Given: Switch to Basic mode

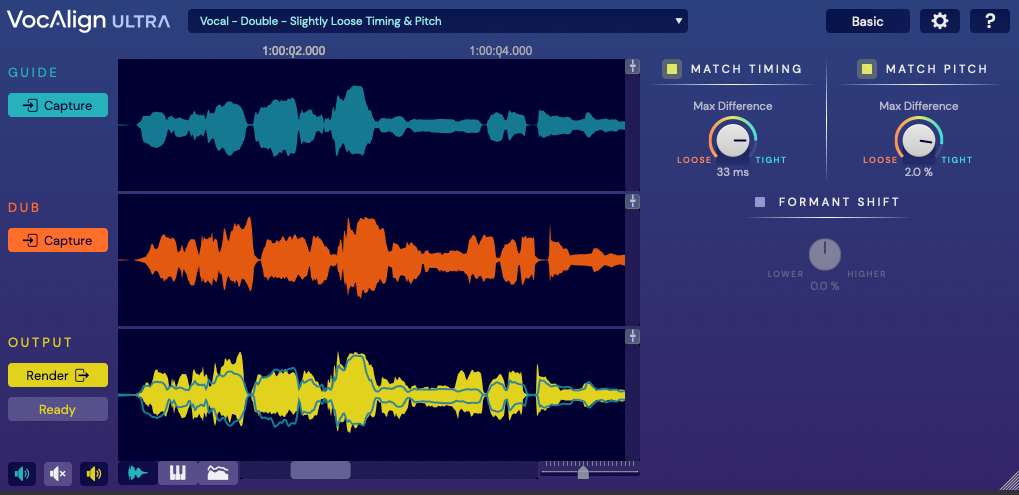Looking at the screenshot, I should 868,21.
